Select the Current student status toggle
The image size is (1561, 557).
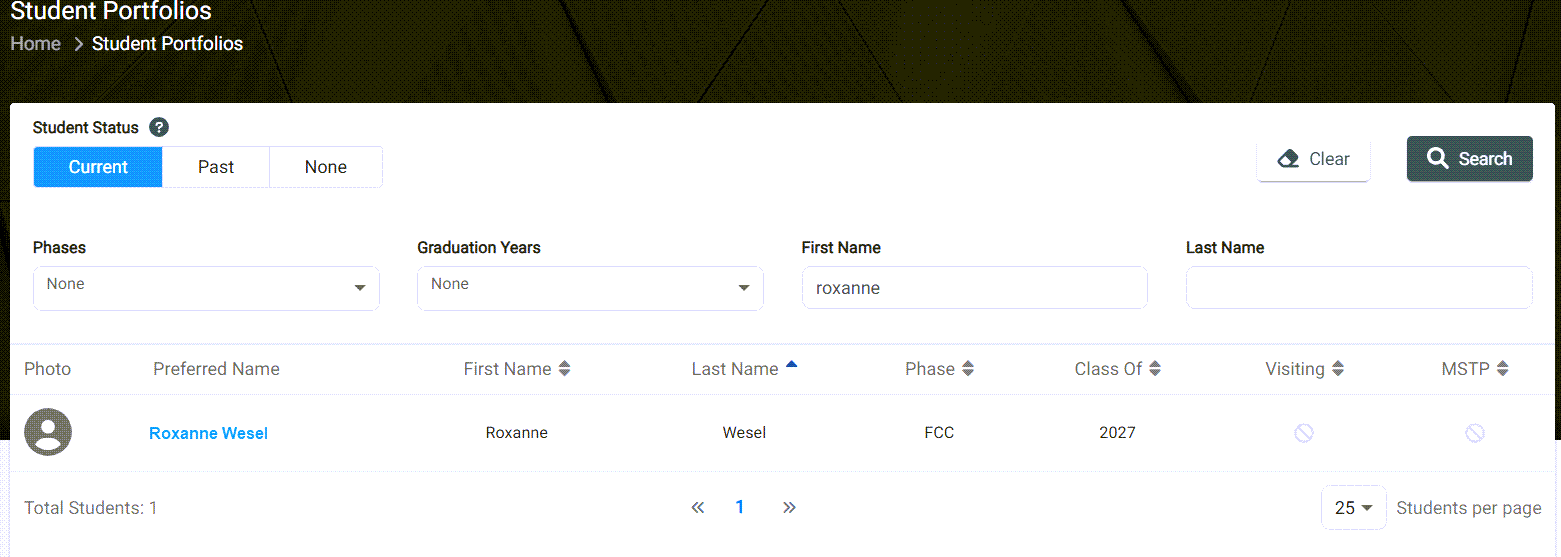98,167
